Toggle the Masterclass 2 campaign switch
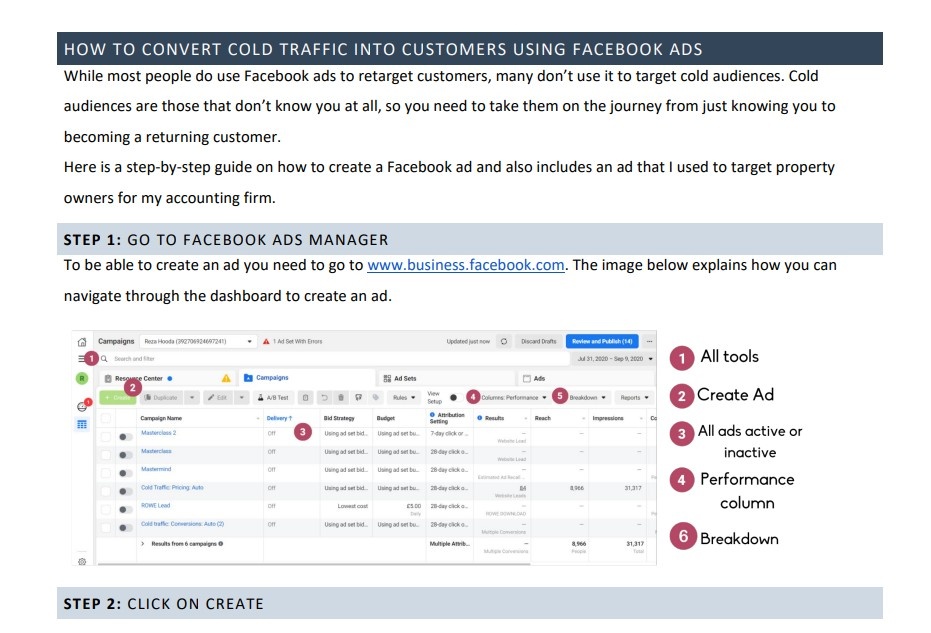The width and height of the screenshot is (931, 633). [125, 437]
